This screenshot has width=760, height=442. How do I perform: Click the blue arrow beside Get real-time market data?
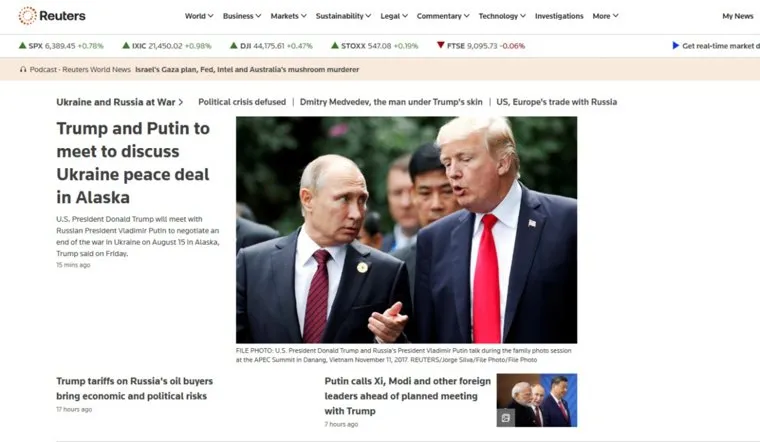pos(676,46)
